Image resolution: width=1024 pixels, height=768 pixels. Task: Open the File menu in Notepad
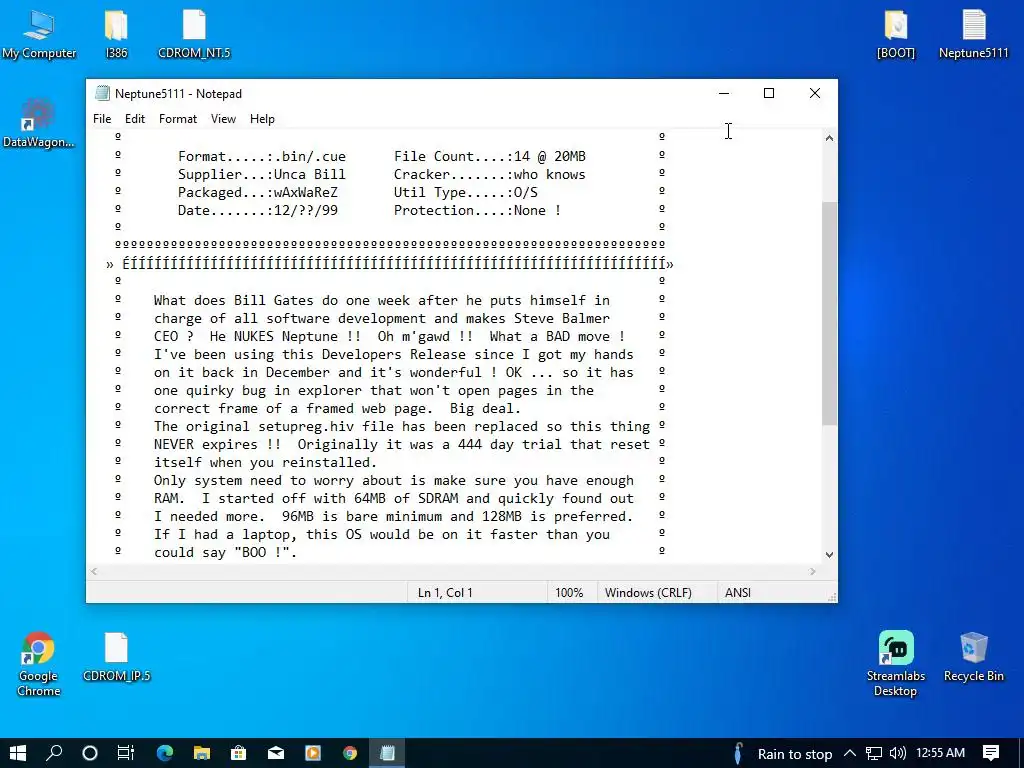point(102,119)
